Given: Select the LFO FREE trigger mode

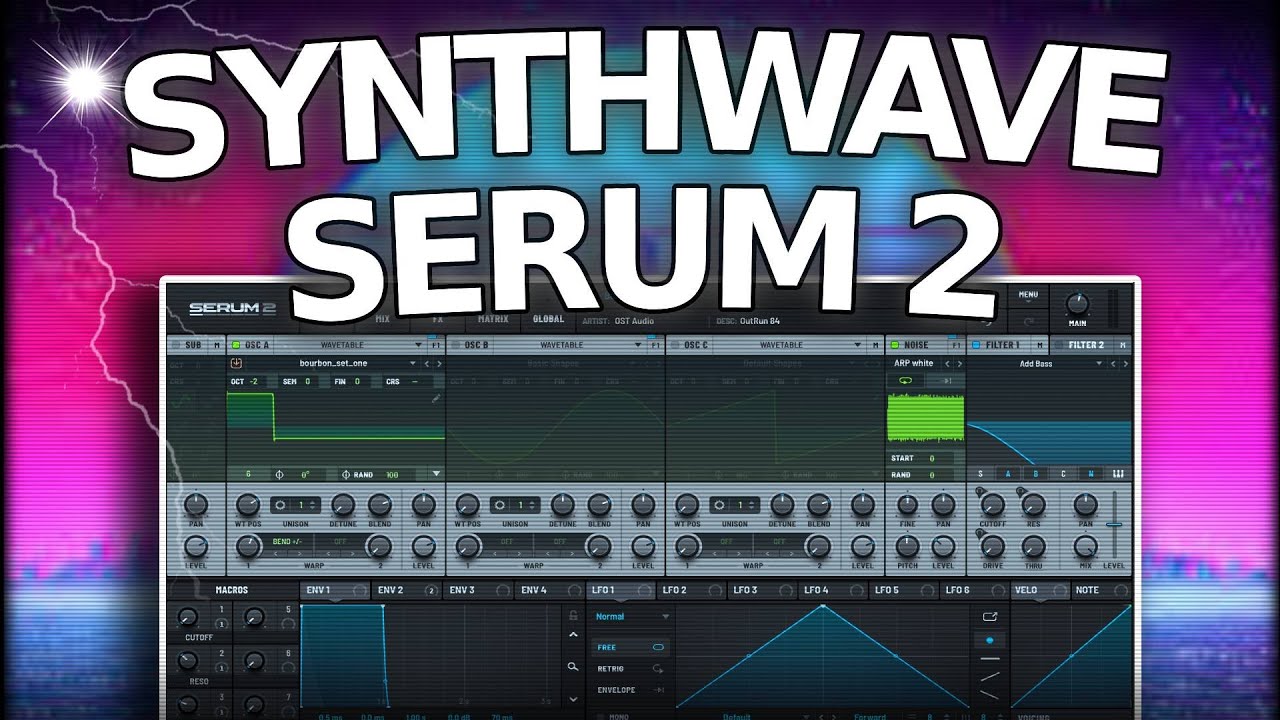Looking at the screenshot, I should 630,647.
